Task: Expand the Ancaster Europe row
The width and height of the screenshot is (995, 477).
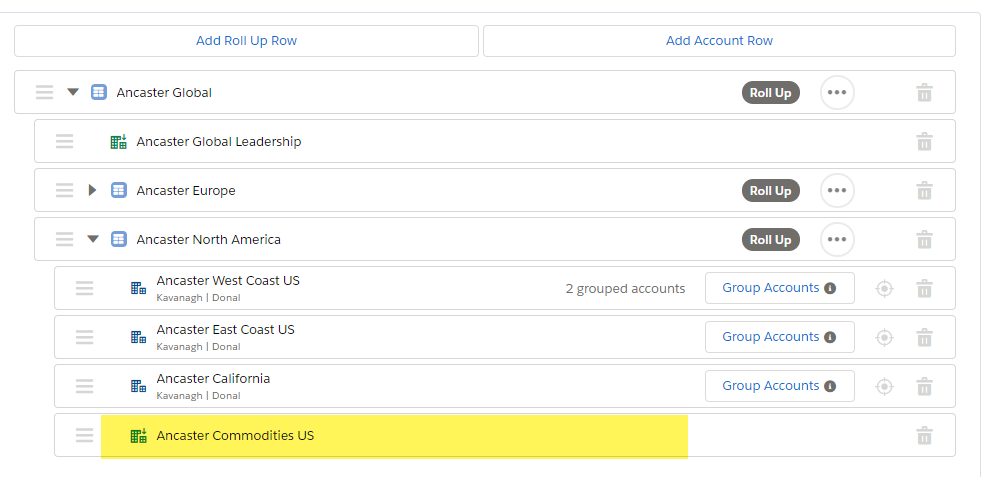Action: point(93,190)
